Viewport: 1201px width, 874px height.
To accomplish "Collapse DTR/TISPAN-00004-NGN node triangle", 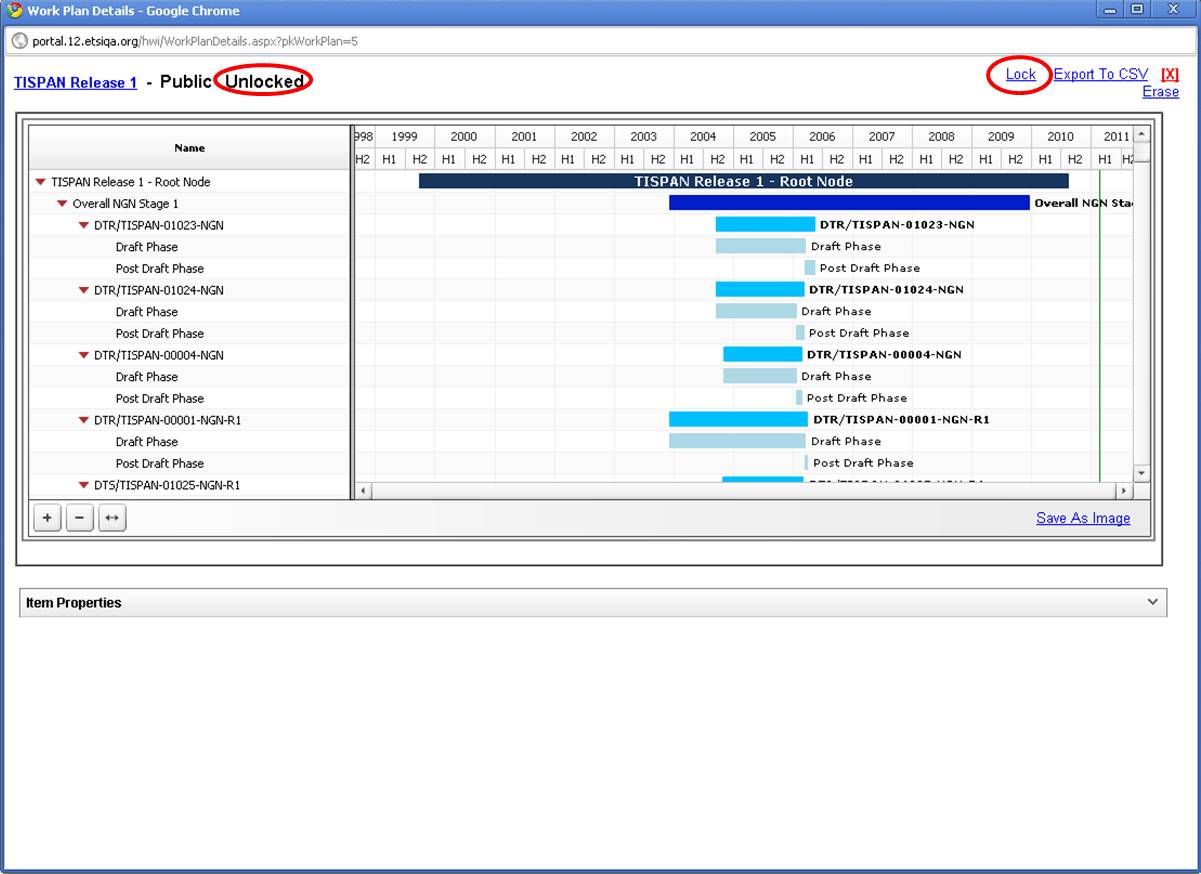I will pyautogui.click(x=84, y=356).
